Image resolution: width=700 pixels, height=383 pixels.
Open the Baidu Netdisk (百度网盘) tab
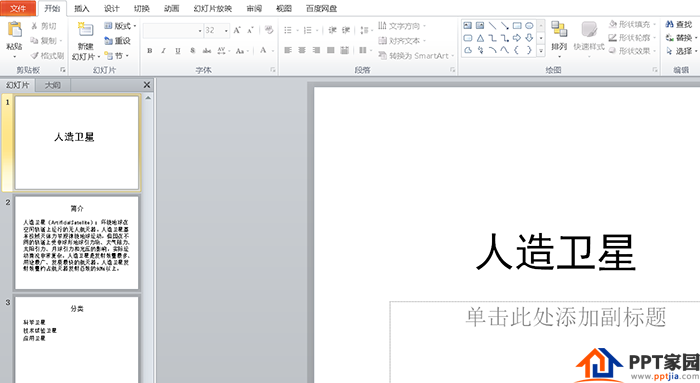coord(321,8)
